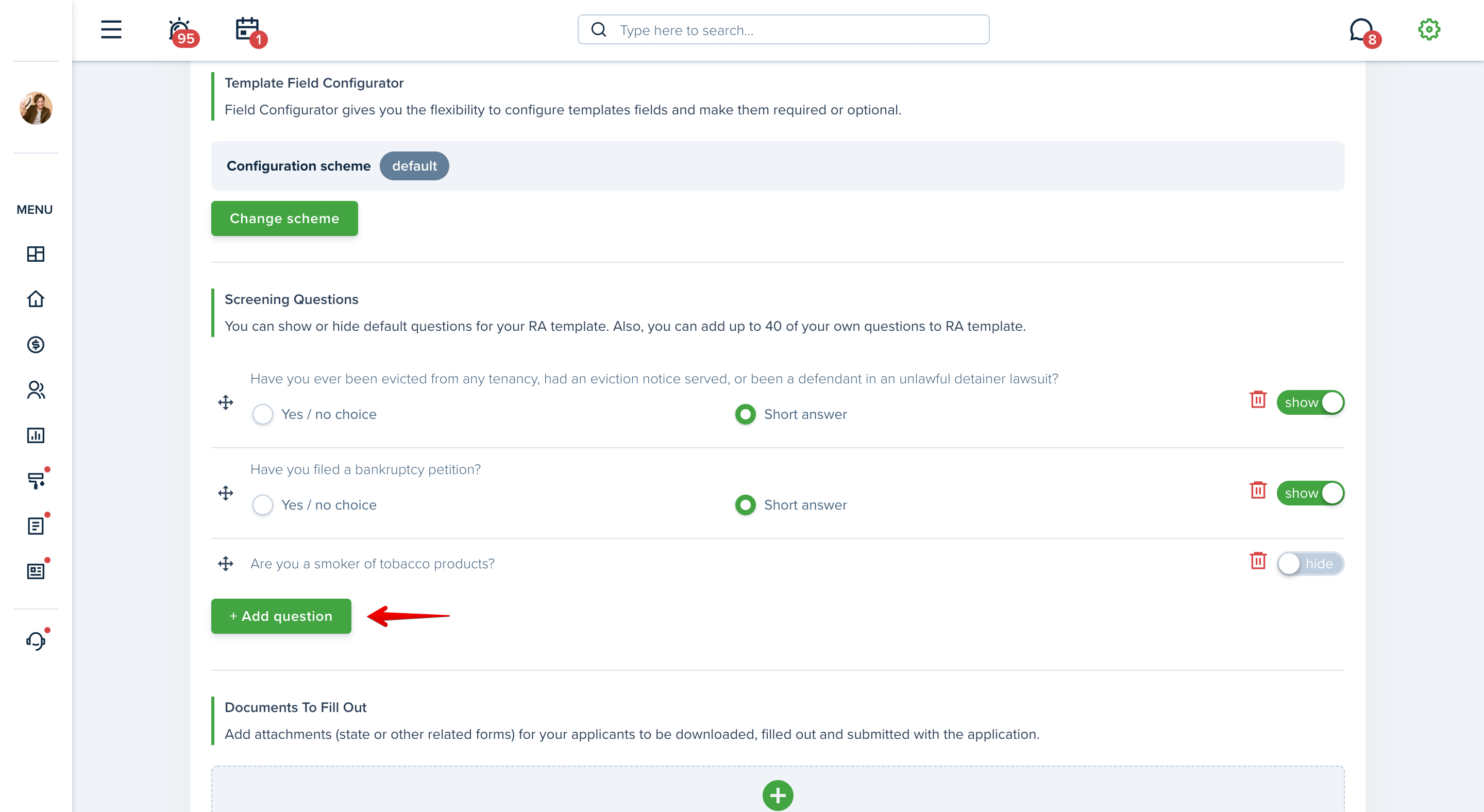Click the 'Screening Questions' heading
1484x812 pixels.
(292, 299)
